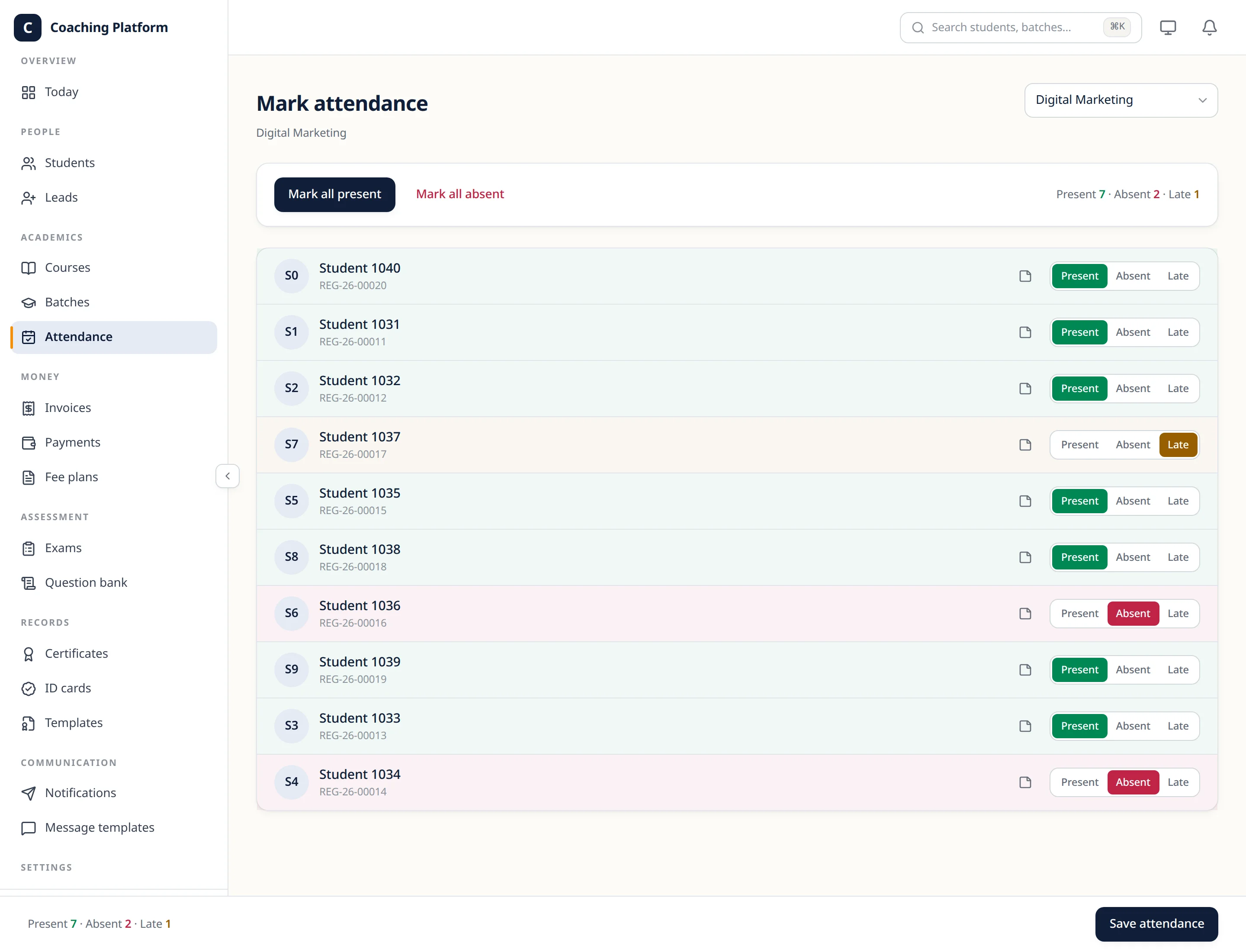Viewport: 1246px width, 952px height.
Task: Open note icon for Student 1035
Action: click(x=1025, y=501)
